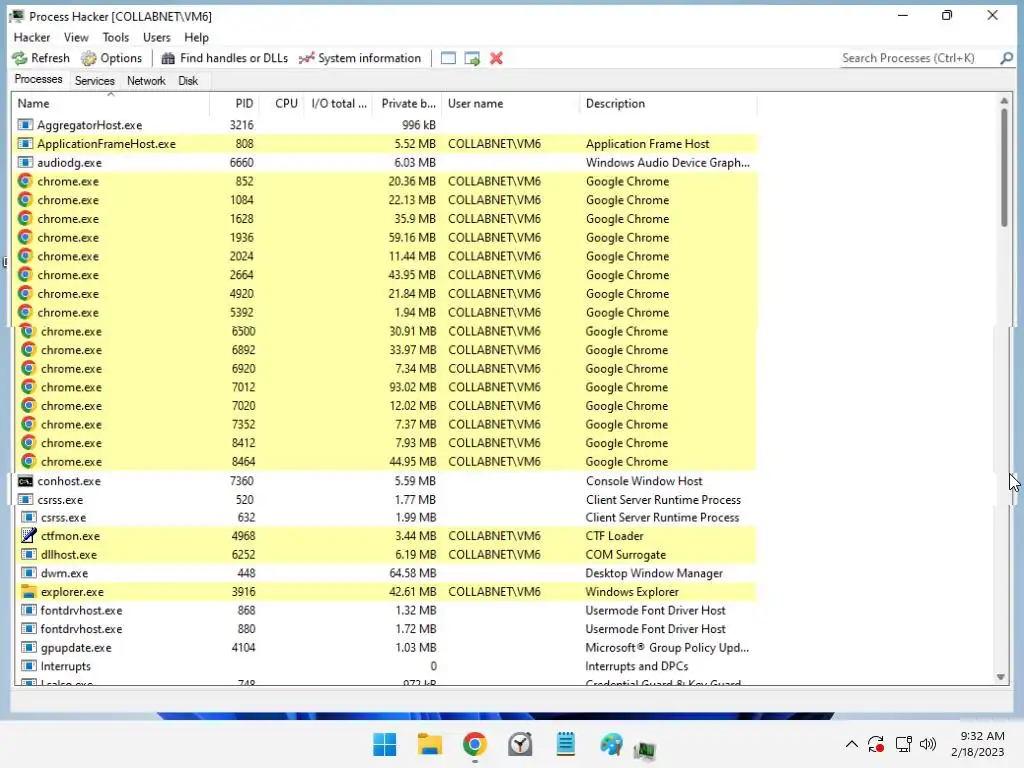The width and height of the screenshot is (1024, 768).
Task: Show hidden tray icons chevron
Action: tap(852, 744)
